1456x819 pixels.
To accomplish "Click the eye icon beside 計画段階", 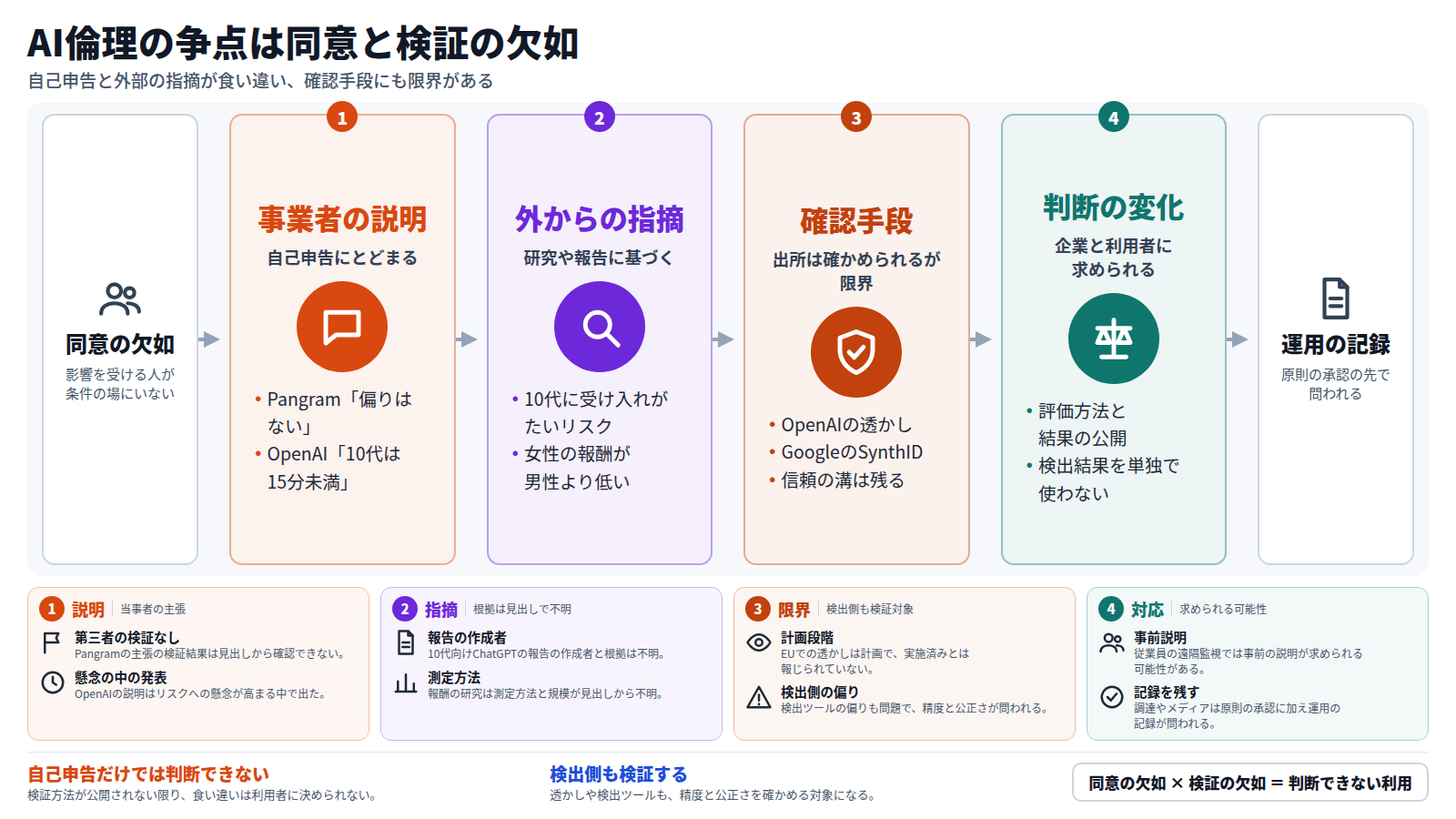I will point(759,642).
